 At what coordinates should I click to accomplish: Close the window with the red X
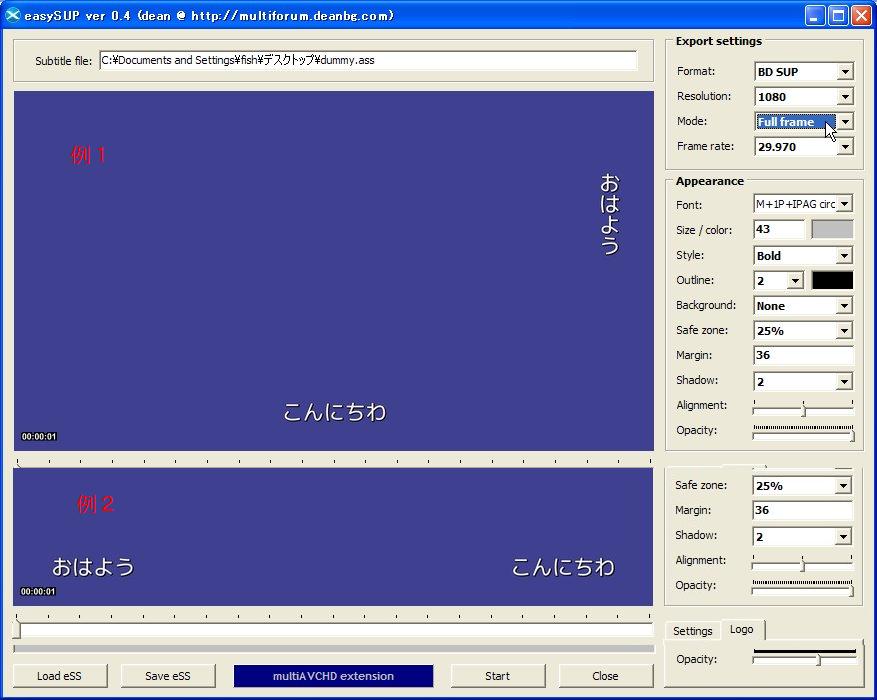click(861, 16)
